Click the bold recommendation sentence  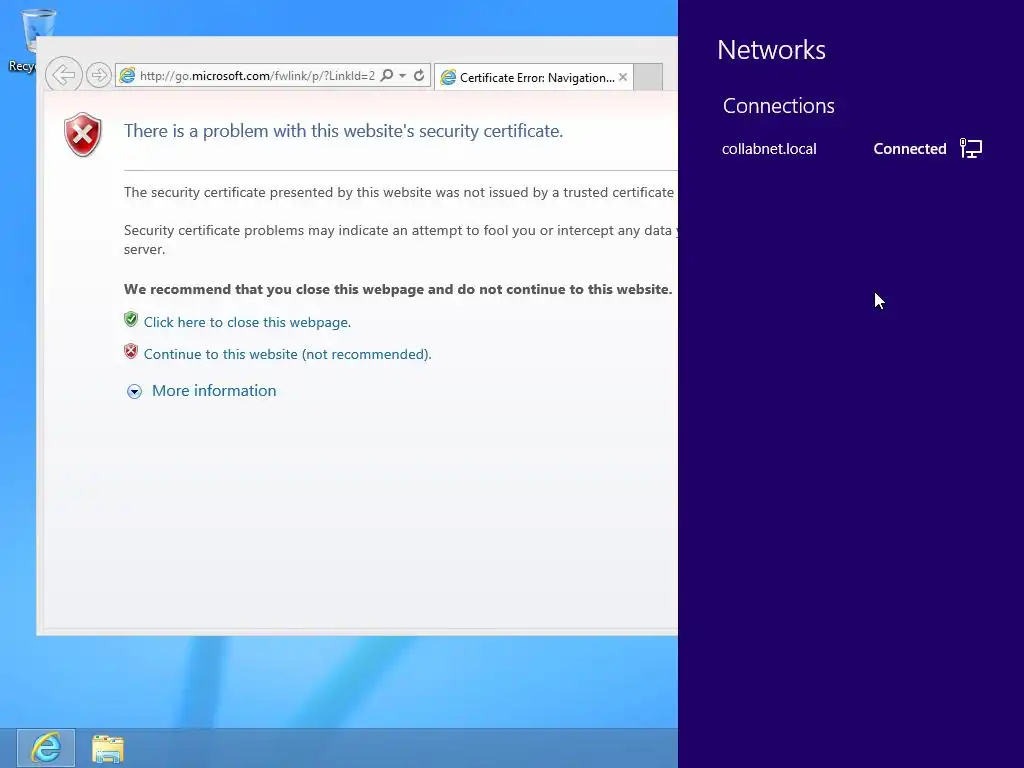click(x=398, y=289)
